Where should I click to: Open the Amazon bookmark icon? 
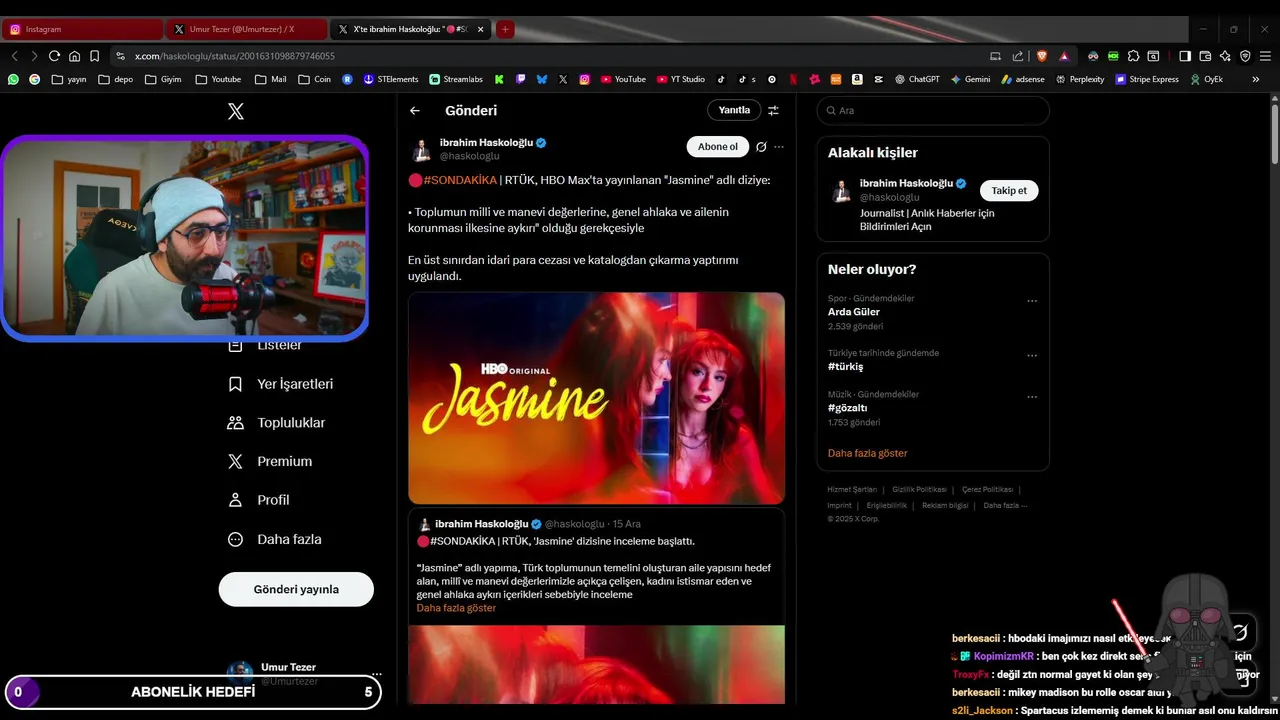pyautogui.click(x=857, y=79)
